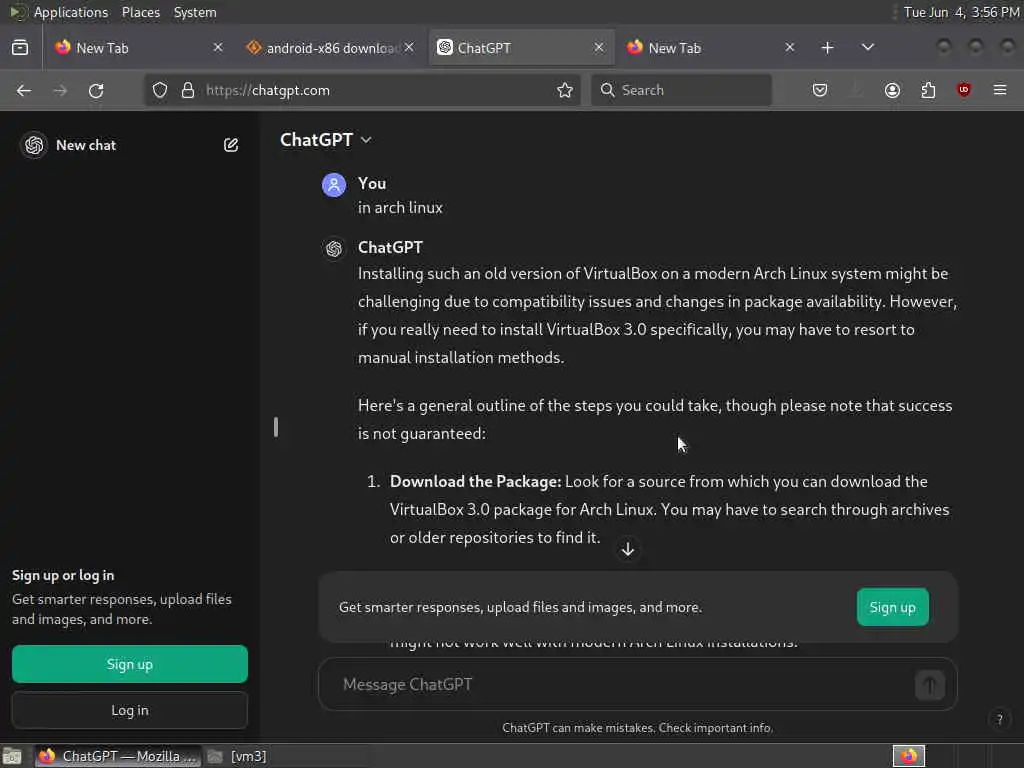The height and width of the screenshot is (768, 1024).
Task: Reload the current page
Action: pyautogui.click(x=96, y=90)
